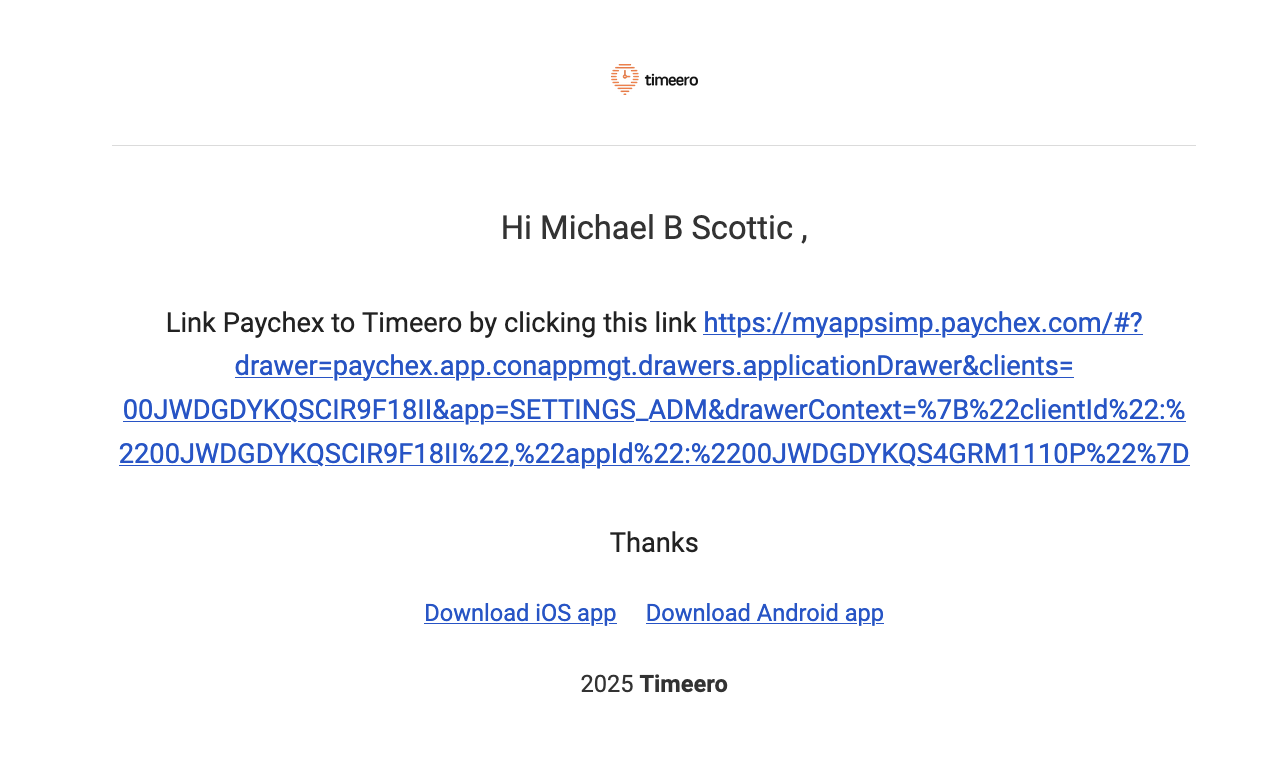
Task: Click the link line containing app=SETTINGS_ADM
Action: click(654, 410)
